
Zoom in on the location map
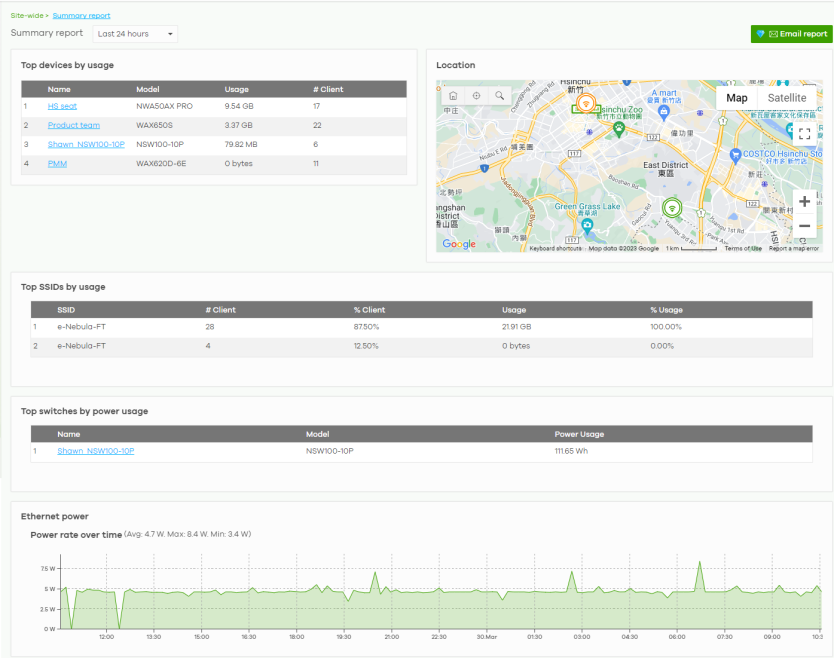coord(804,201)
